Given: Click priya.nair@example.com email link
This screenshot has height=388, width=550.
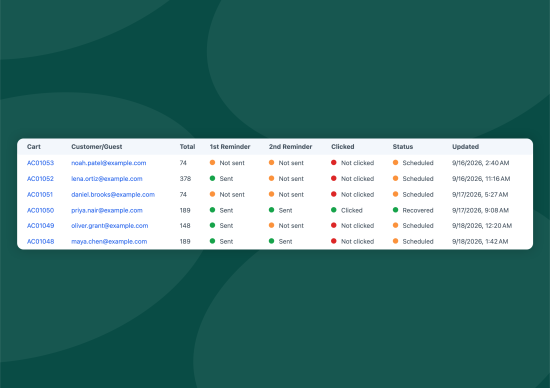Looking at the screenshot, I should [107, 210].
